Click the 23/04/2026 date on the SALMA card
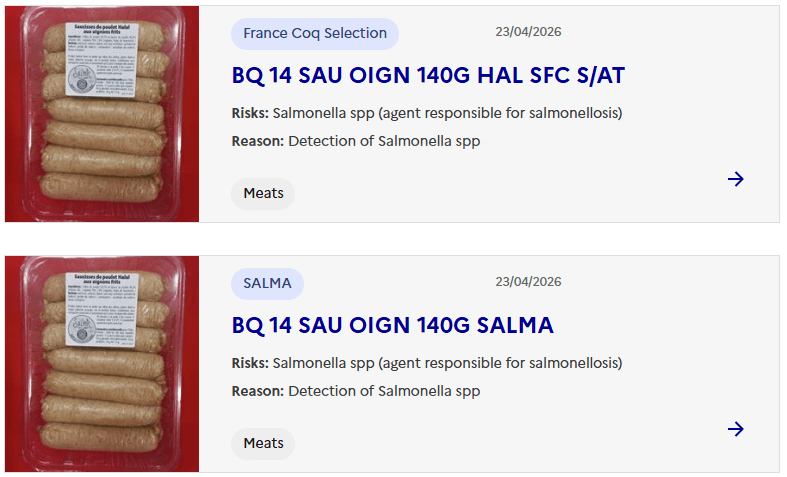The height and width of the screenshot is (477, 787). [x=528, y=282]
